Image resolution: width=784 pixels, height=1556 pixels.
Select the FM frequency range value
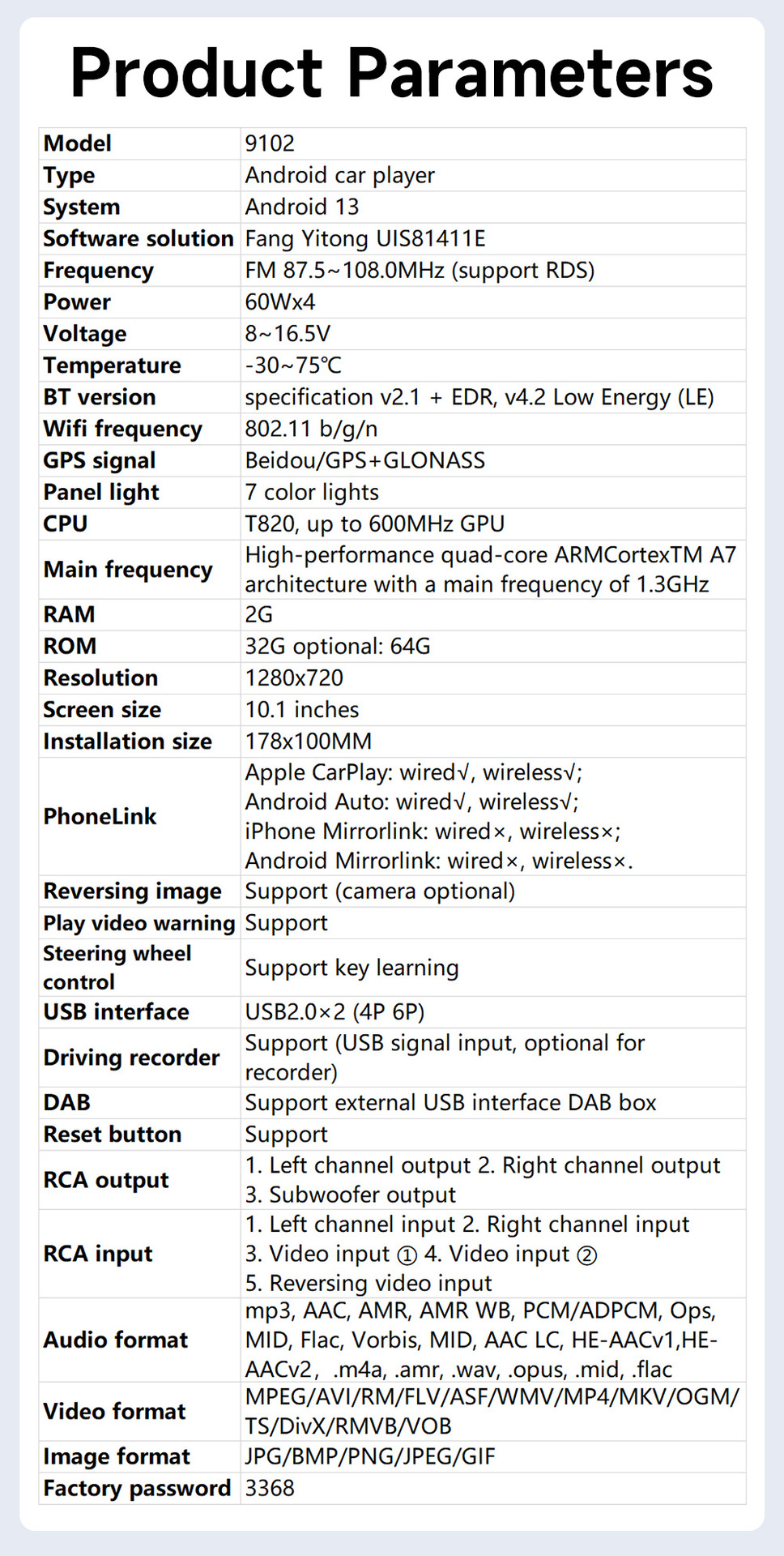click(x=420, y=270)
